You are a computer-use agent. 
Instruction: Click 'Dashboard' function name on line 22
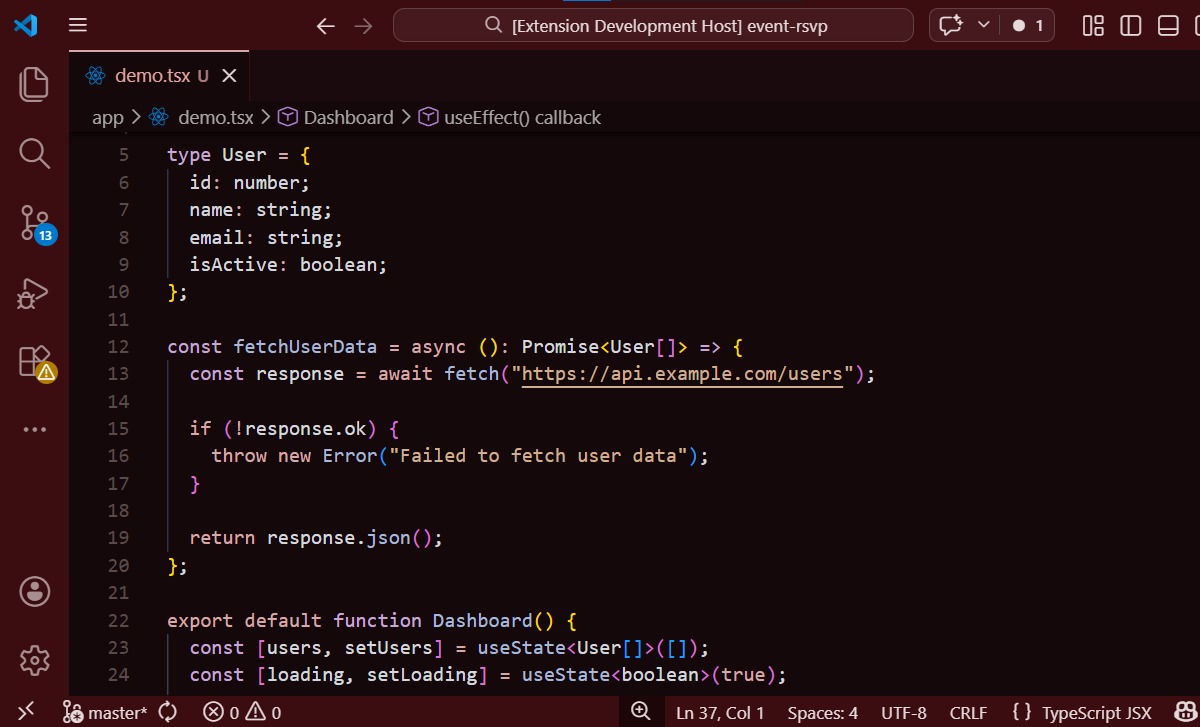click(482, 620)
